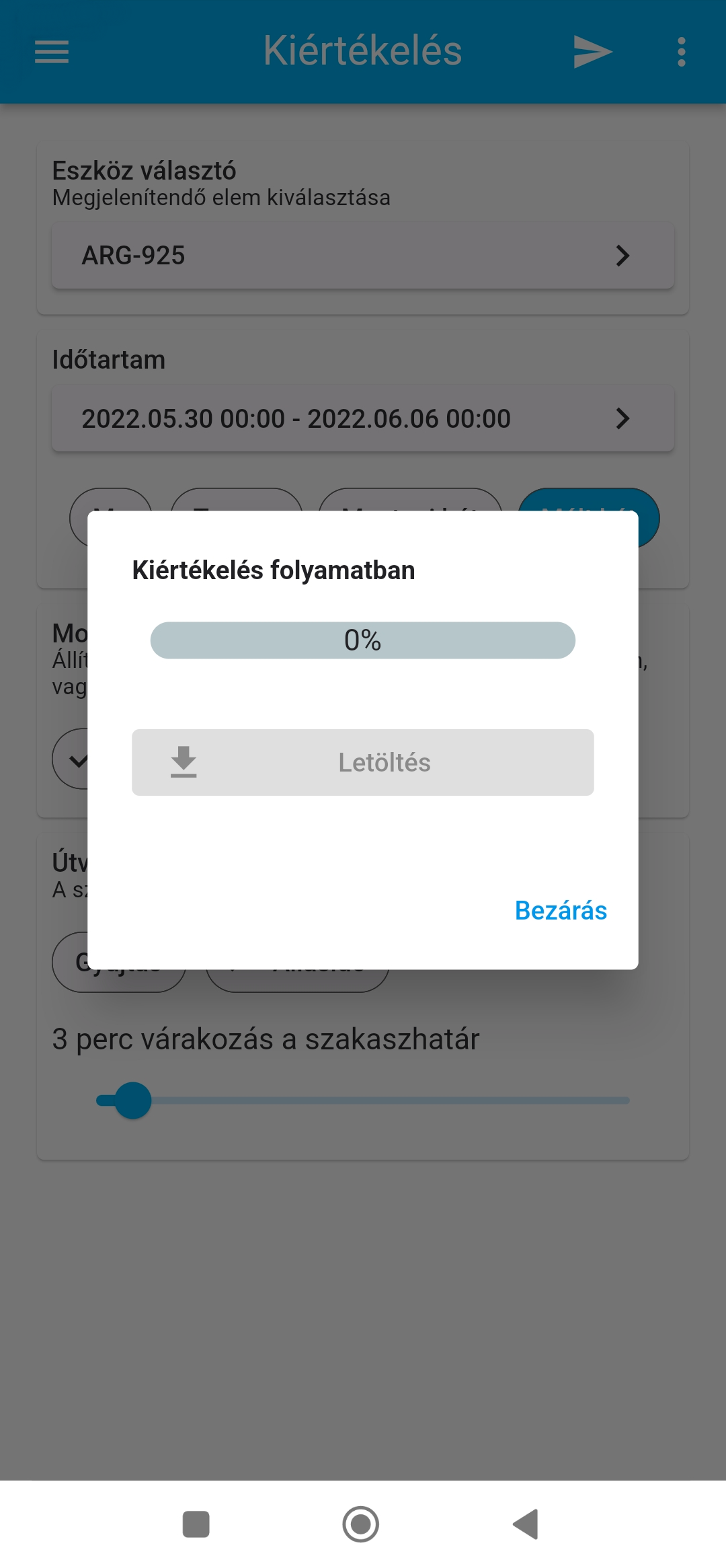Click the Kiértékelés header title
726x1568 pixels.
[x=363, y=51]
